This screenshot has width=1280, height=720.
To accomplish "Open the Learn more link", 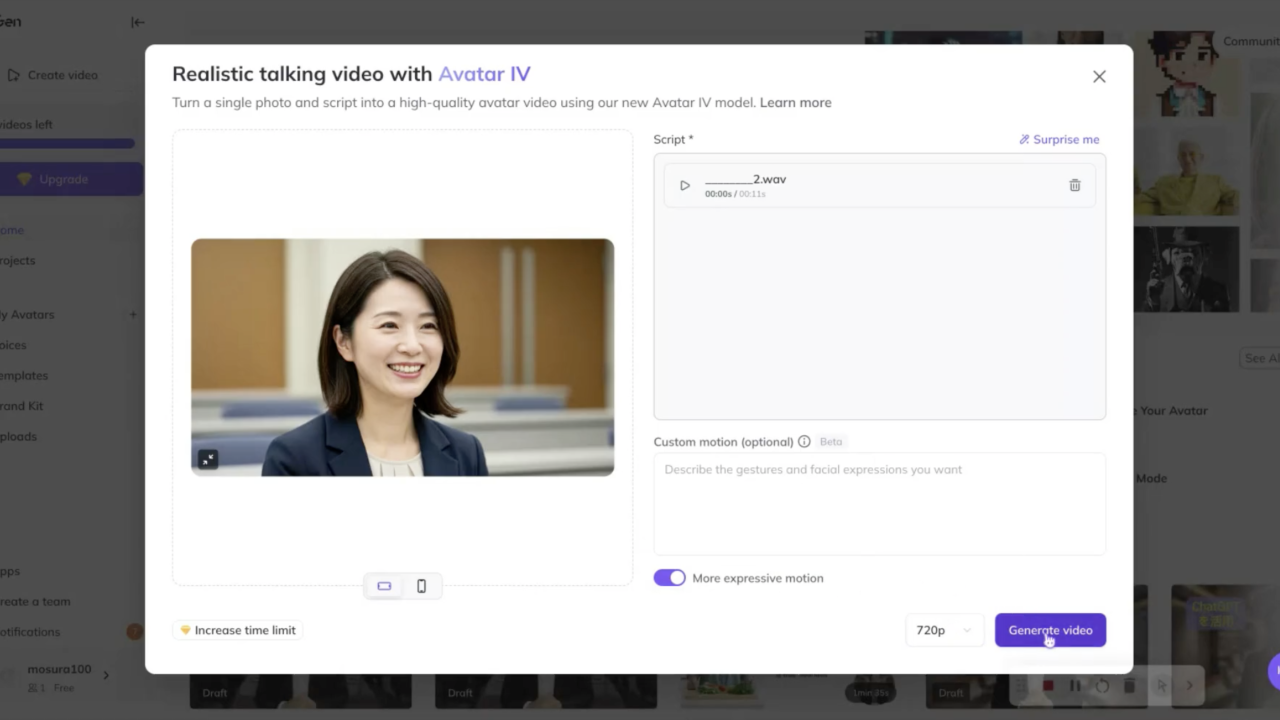I will click(795, 102).
